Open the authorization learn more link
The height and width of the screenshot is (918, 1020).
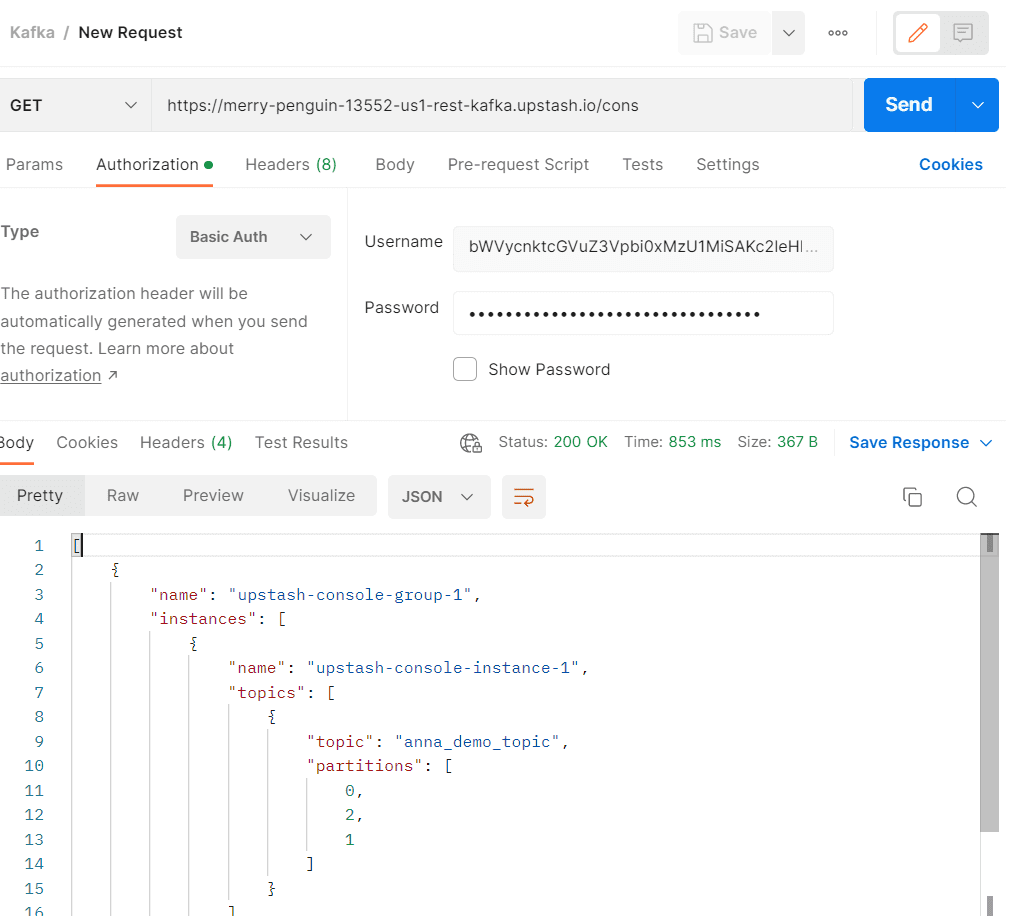pyautogui.click(x=51, y=375)
